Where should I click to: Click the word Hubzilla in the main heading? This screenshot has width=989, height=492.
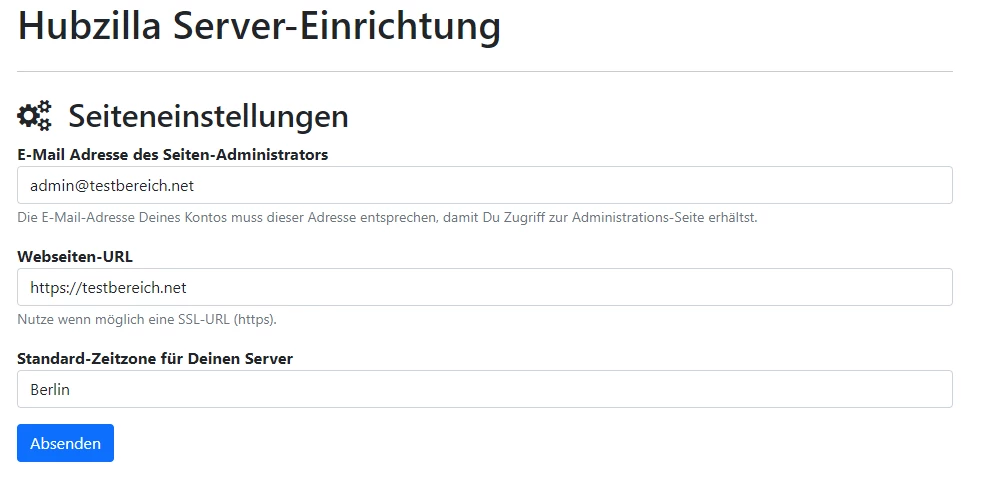(89, 25)
